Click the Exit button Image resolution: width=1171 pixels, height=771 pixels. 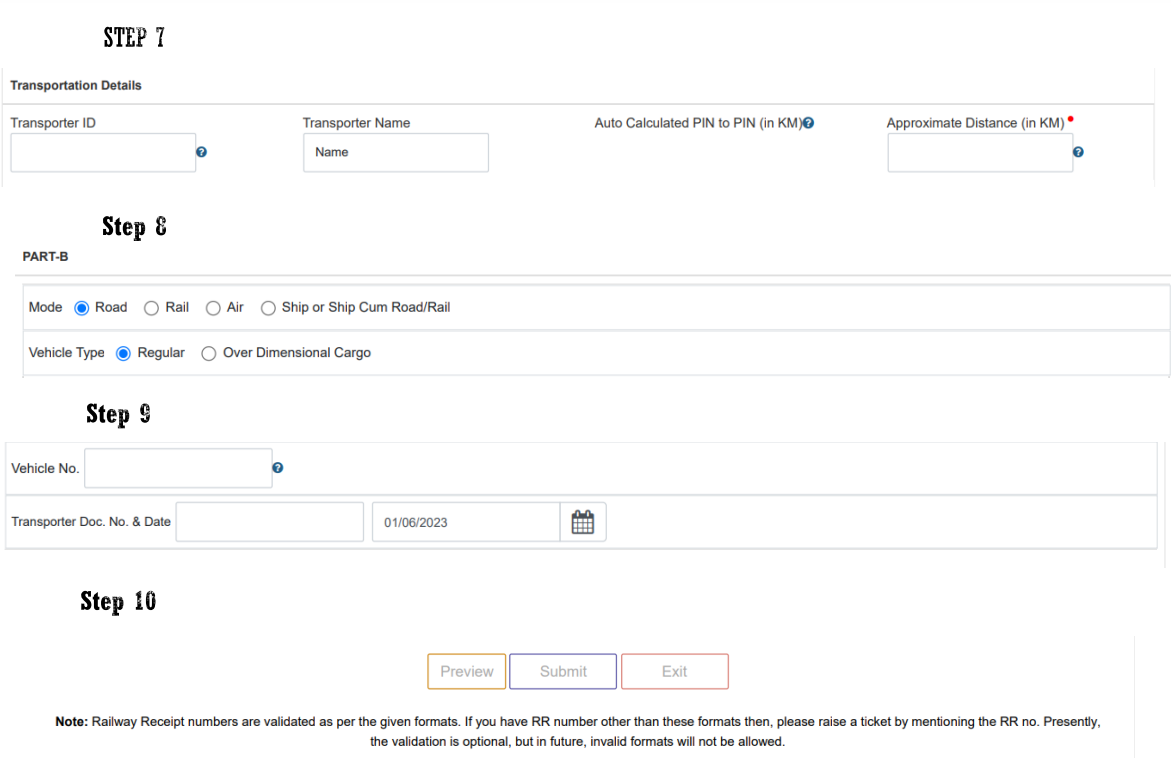click(x=675, y=671)
